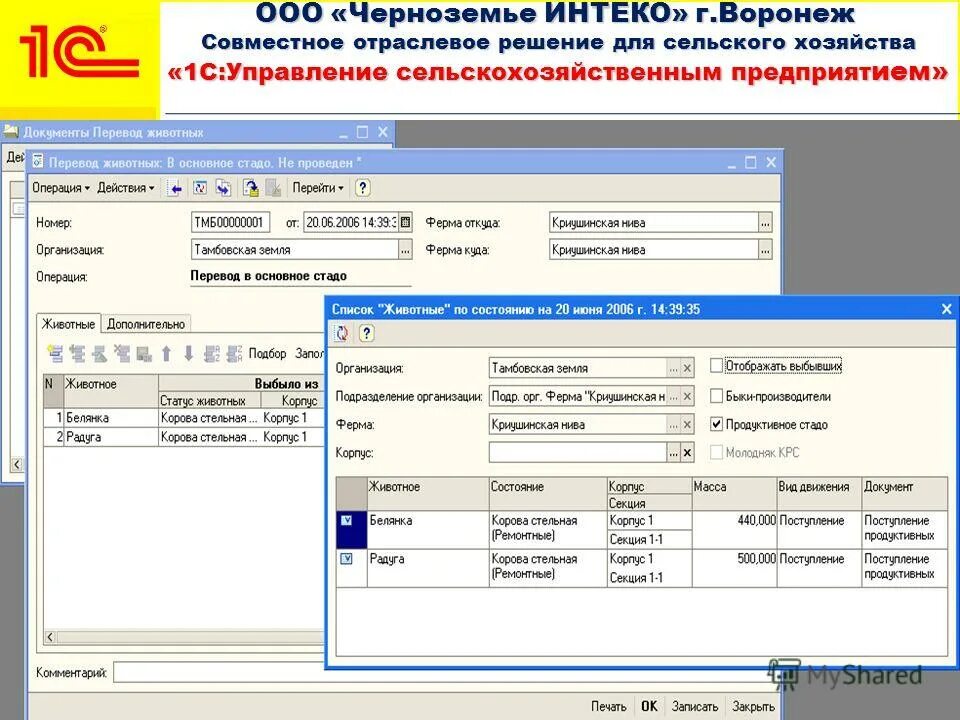
Task: Click the back navigation arrow icon
Action: 175,190
